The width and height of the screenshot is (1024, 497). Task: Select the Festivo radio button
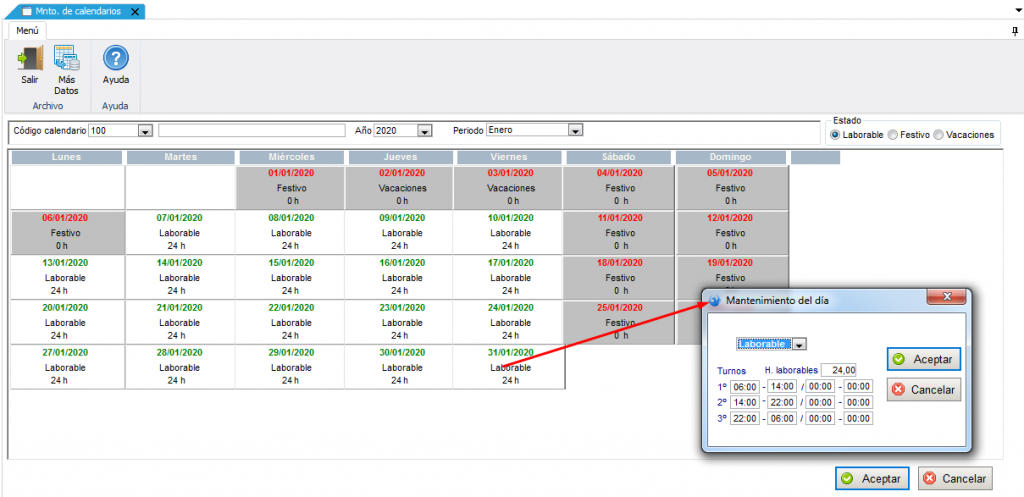[x=893, y=134]
